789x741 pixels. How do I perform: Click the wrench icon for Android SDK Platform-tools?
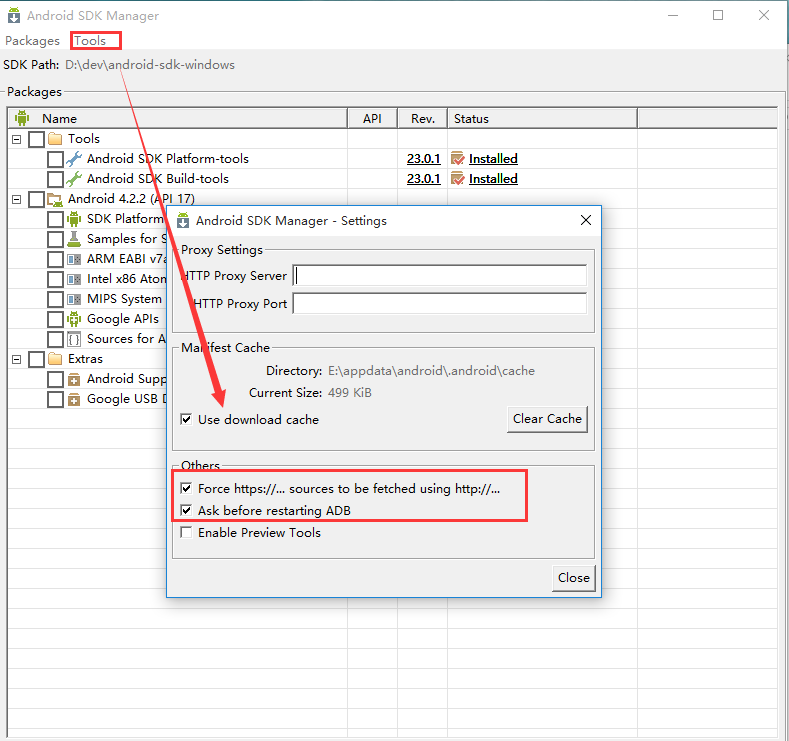point(74,159)
